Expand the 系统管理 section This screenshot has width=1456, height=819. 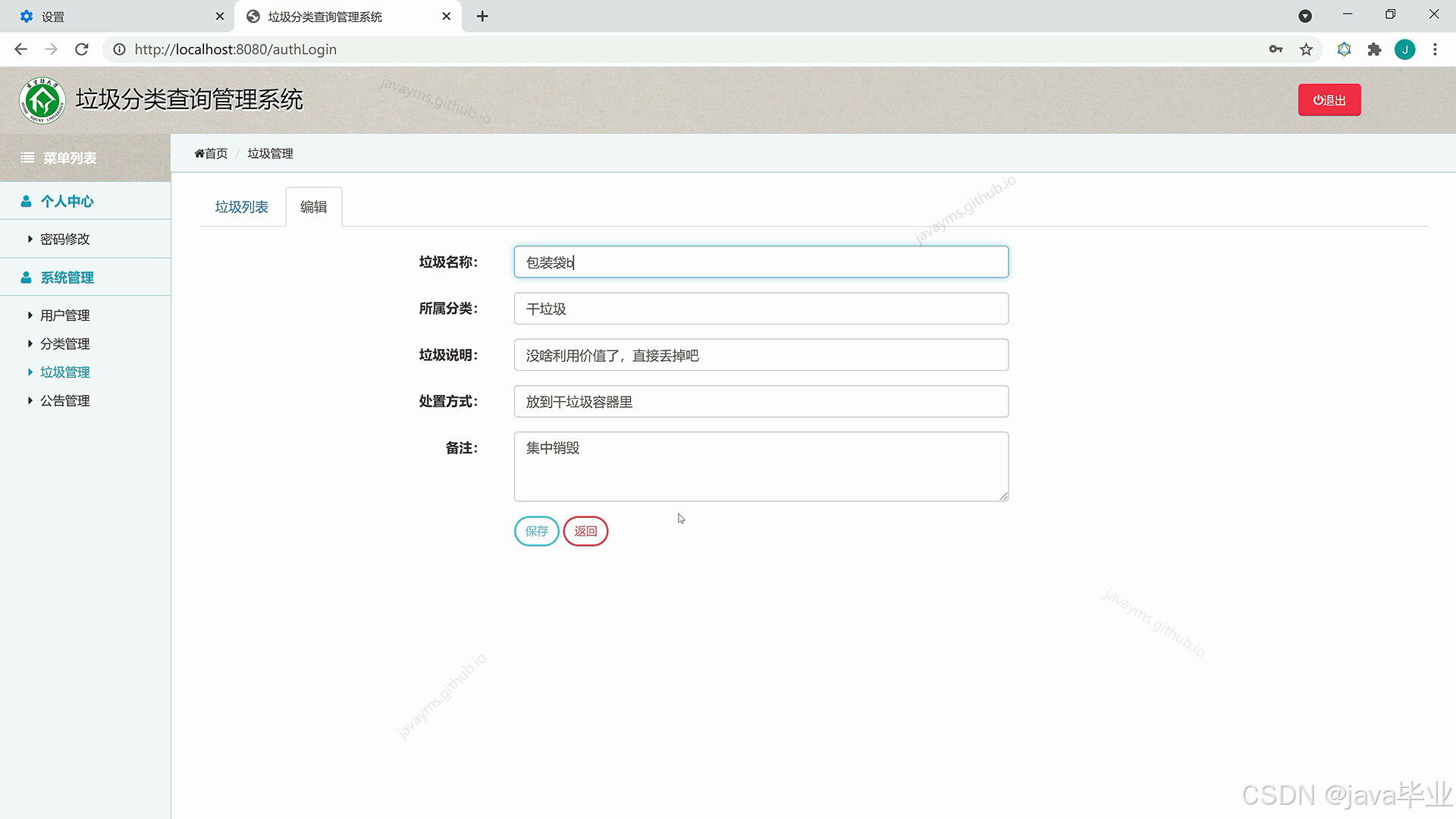(85, 278)
